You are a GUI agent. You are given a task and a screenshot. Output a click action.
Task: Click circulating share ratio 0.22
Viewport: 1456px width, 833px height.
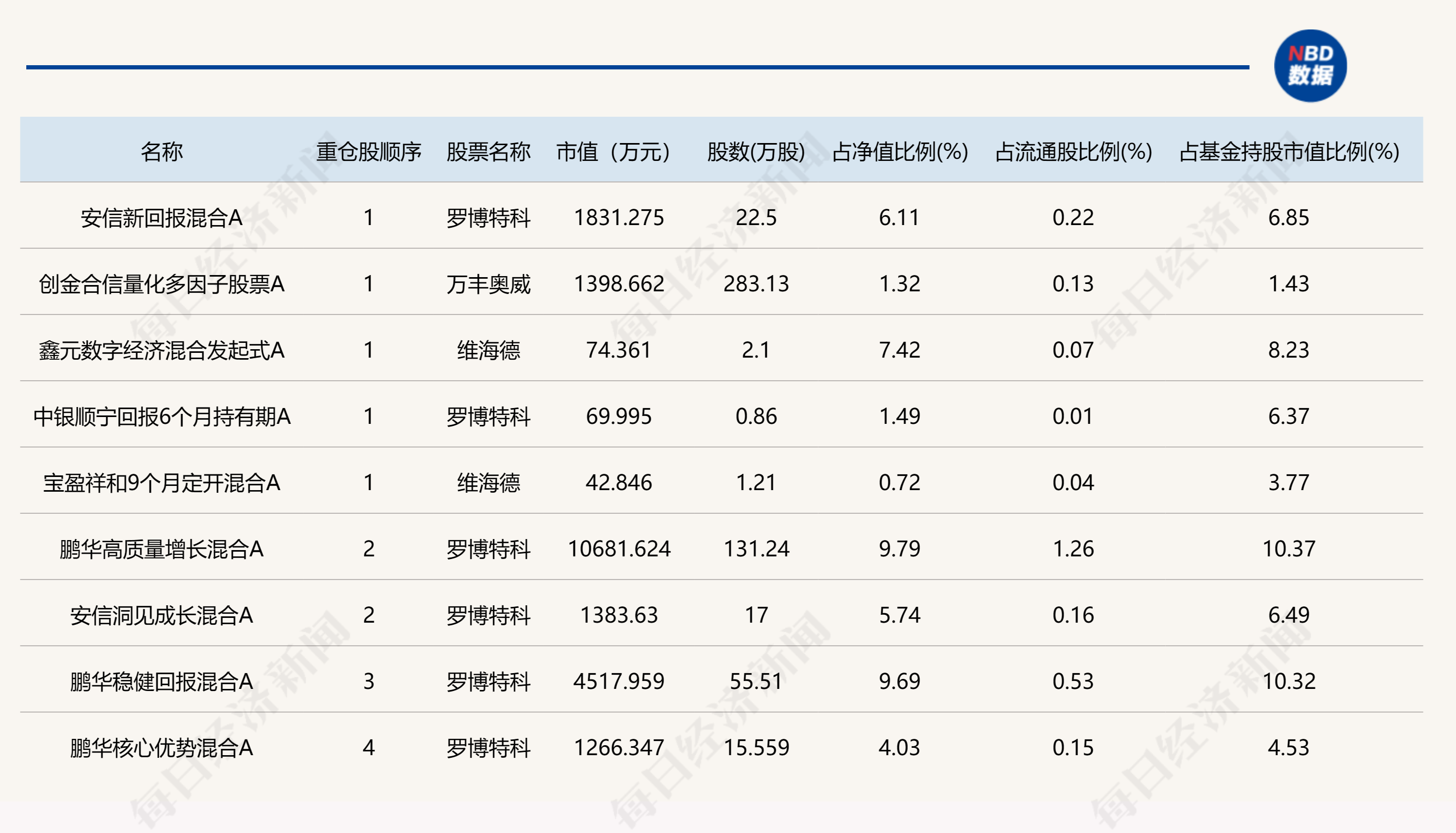1073,217
